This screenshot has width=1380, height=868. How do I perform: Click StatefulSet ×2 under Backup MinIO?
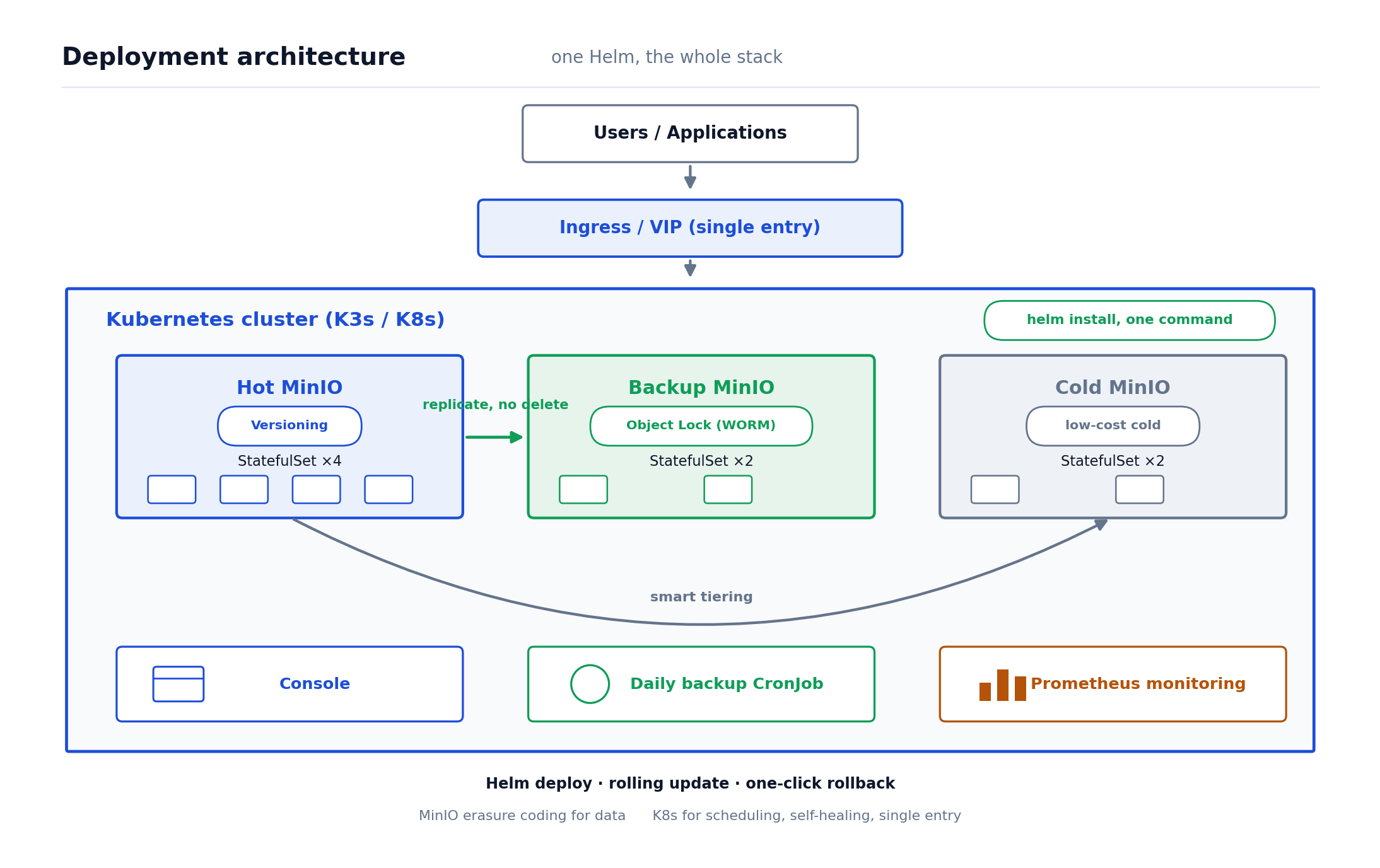(701, 461)
